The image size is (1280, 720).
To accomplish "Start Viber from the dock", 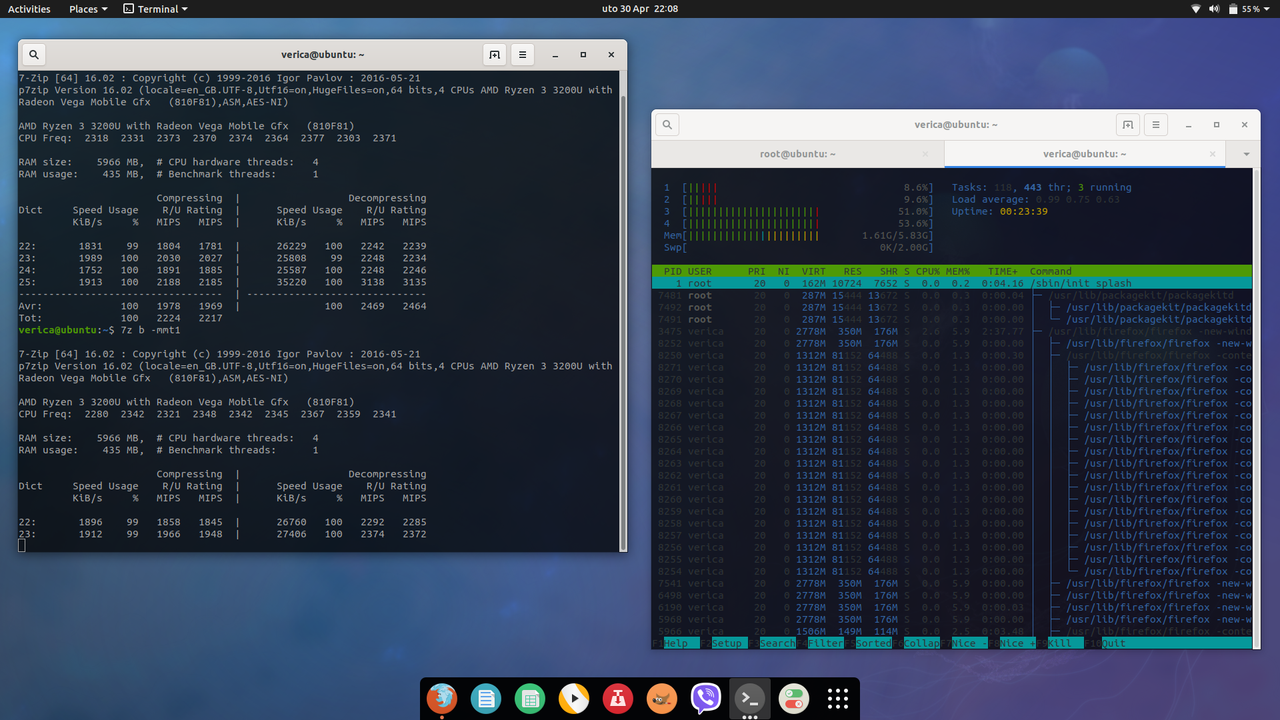I will [705, 698].
